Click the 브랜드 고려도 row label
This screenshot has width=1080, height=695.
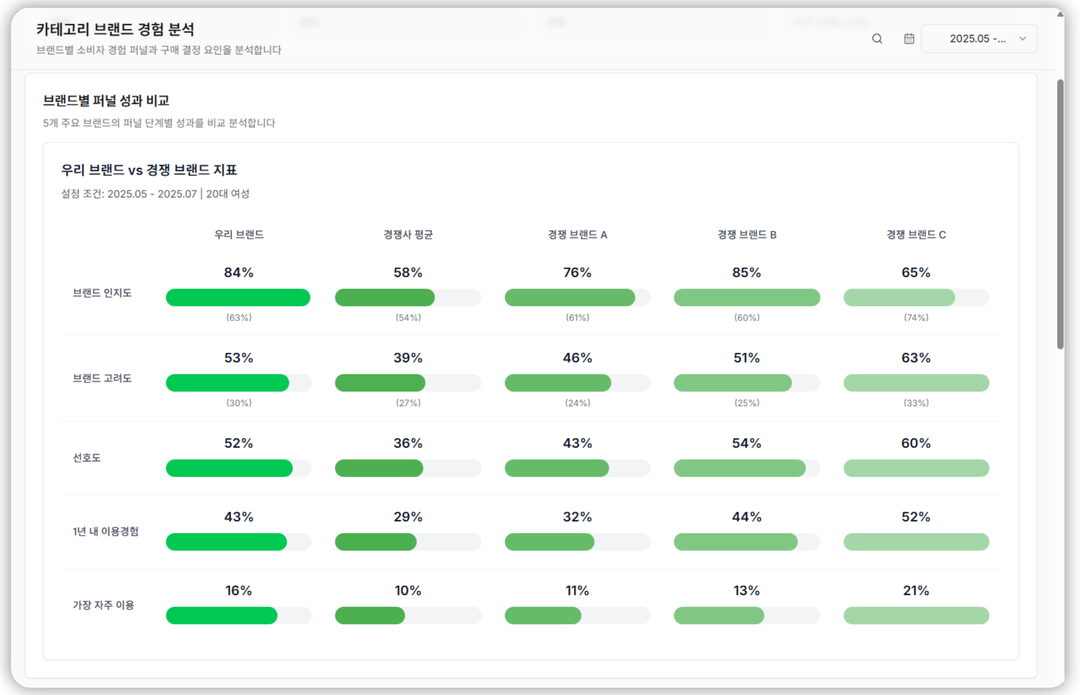pos(102,379)
